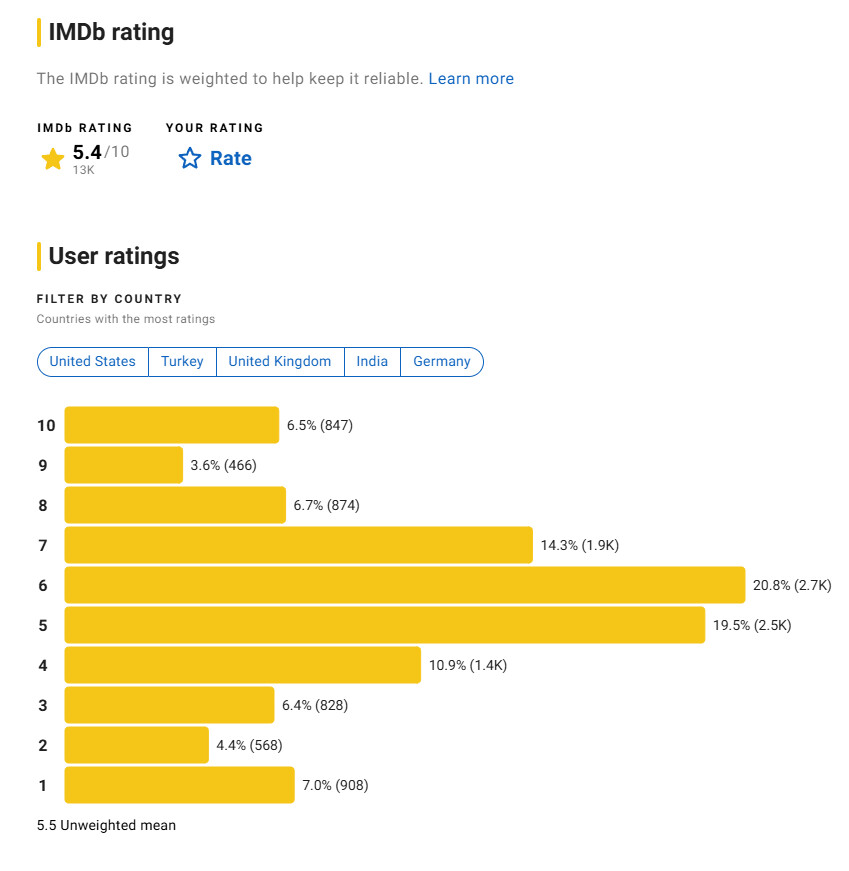The width and height of the screenshot is (849, 871).
Task: Click the 9-star rating bar
Action: (x=123, y=465)
